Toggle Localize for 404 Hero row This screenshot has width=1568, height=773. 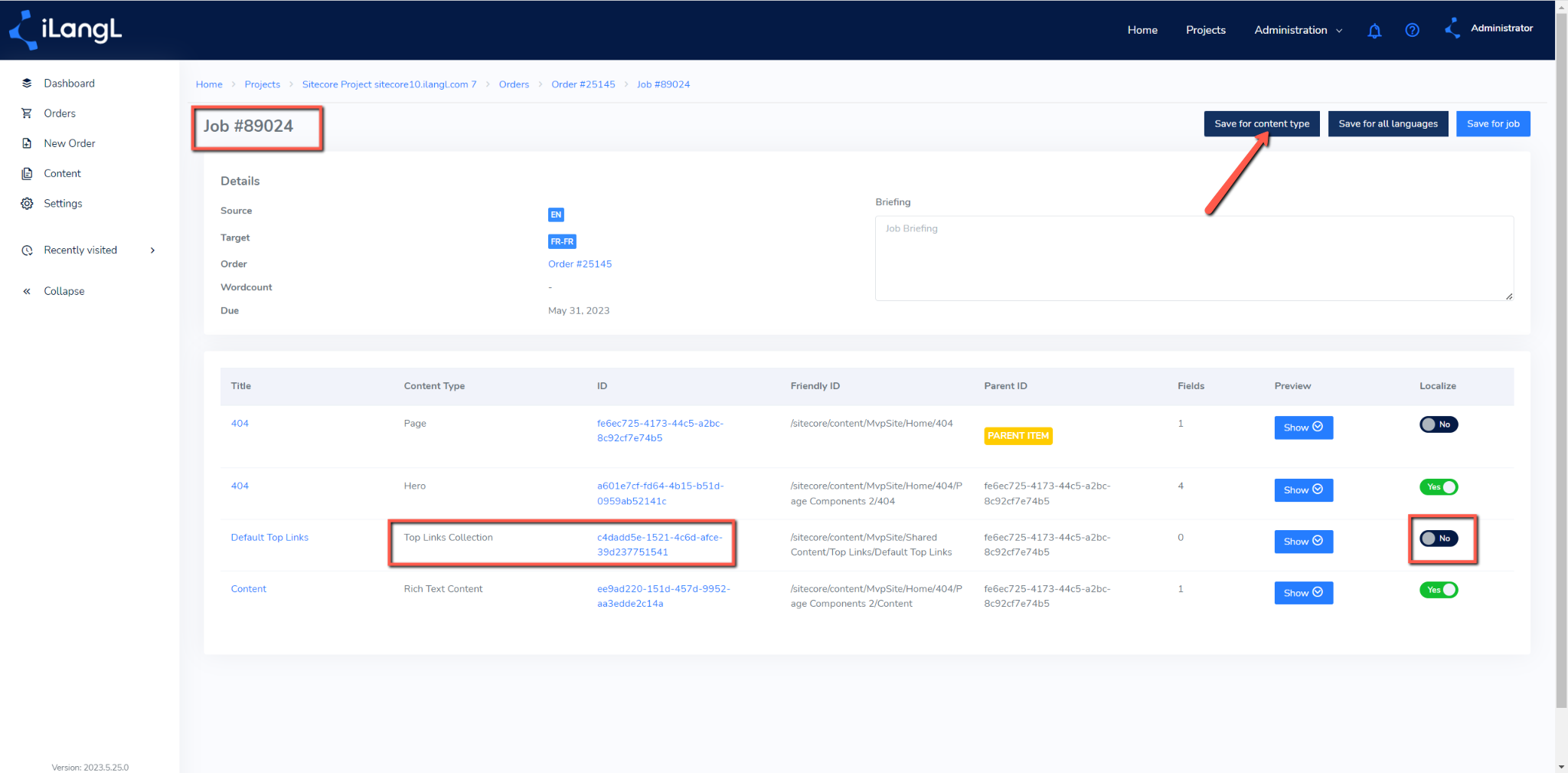[x=1439, y=487]
